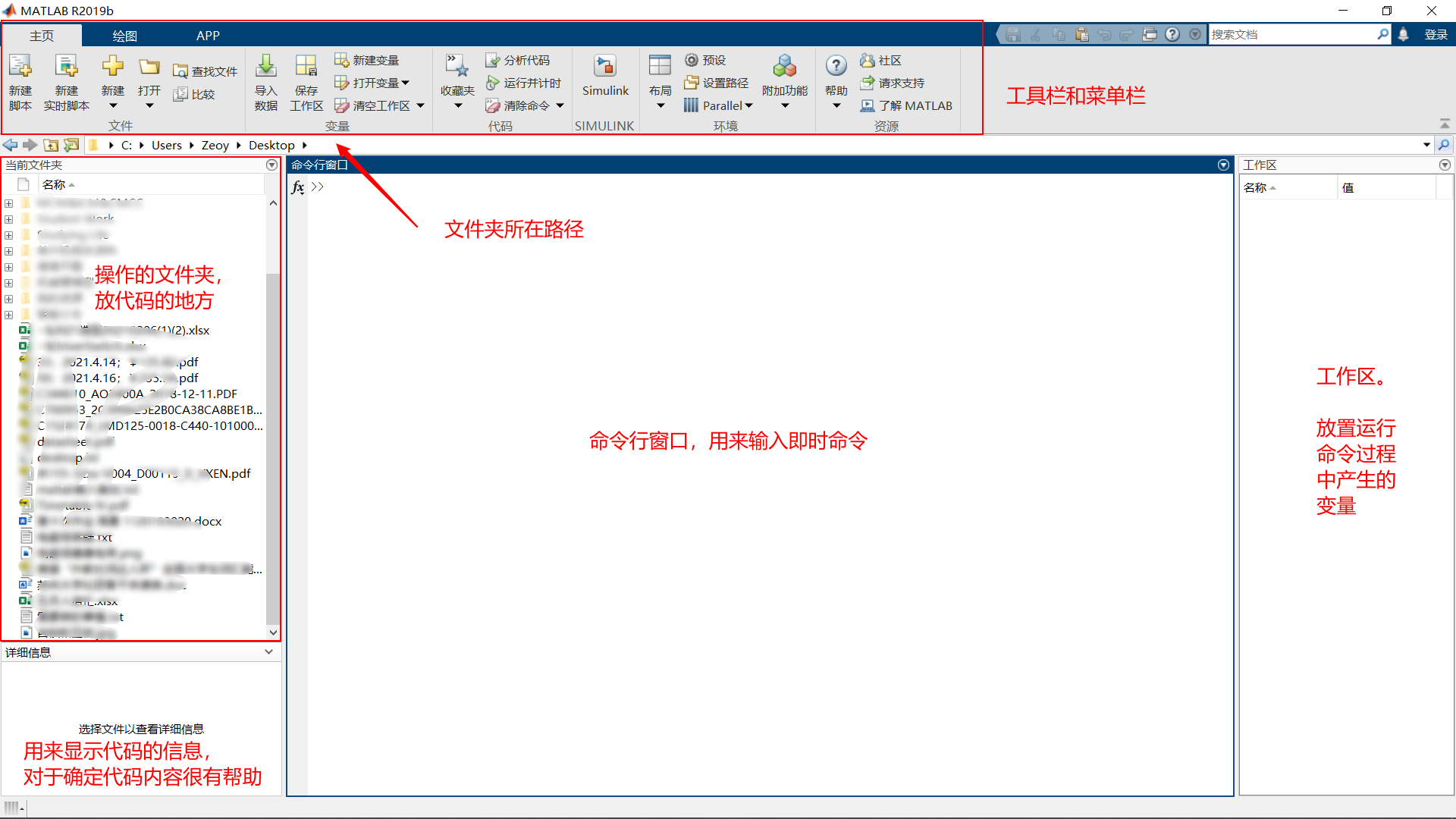The width and height of the screenshot is (1456, 819).
Task: Click the up-one-level folder icon
Action: 51,145
